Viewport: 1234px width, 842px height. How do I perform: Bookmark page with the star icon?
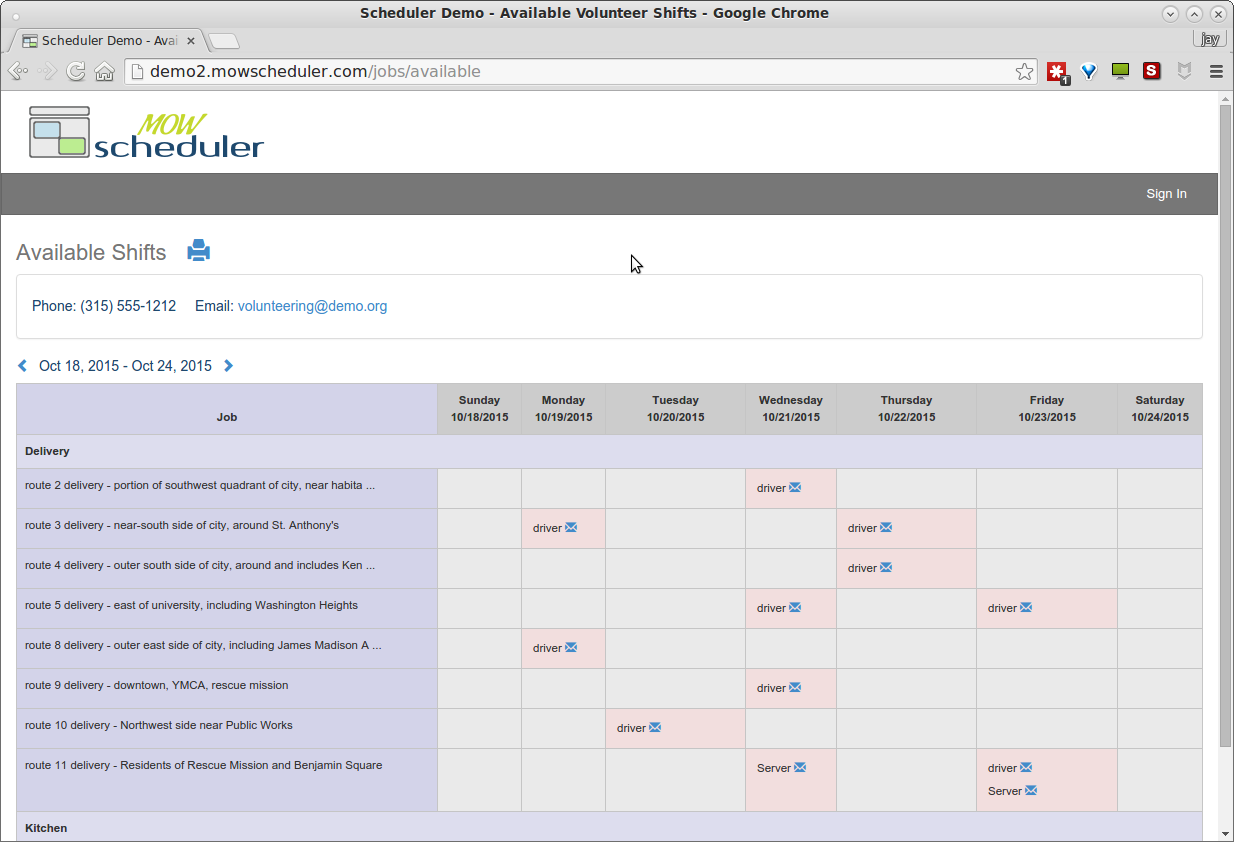click(x=1024, y=72)
